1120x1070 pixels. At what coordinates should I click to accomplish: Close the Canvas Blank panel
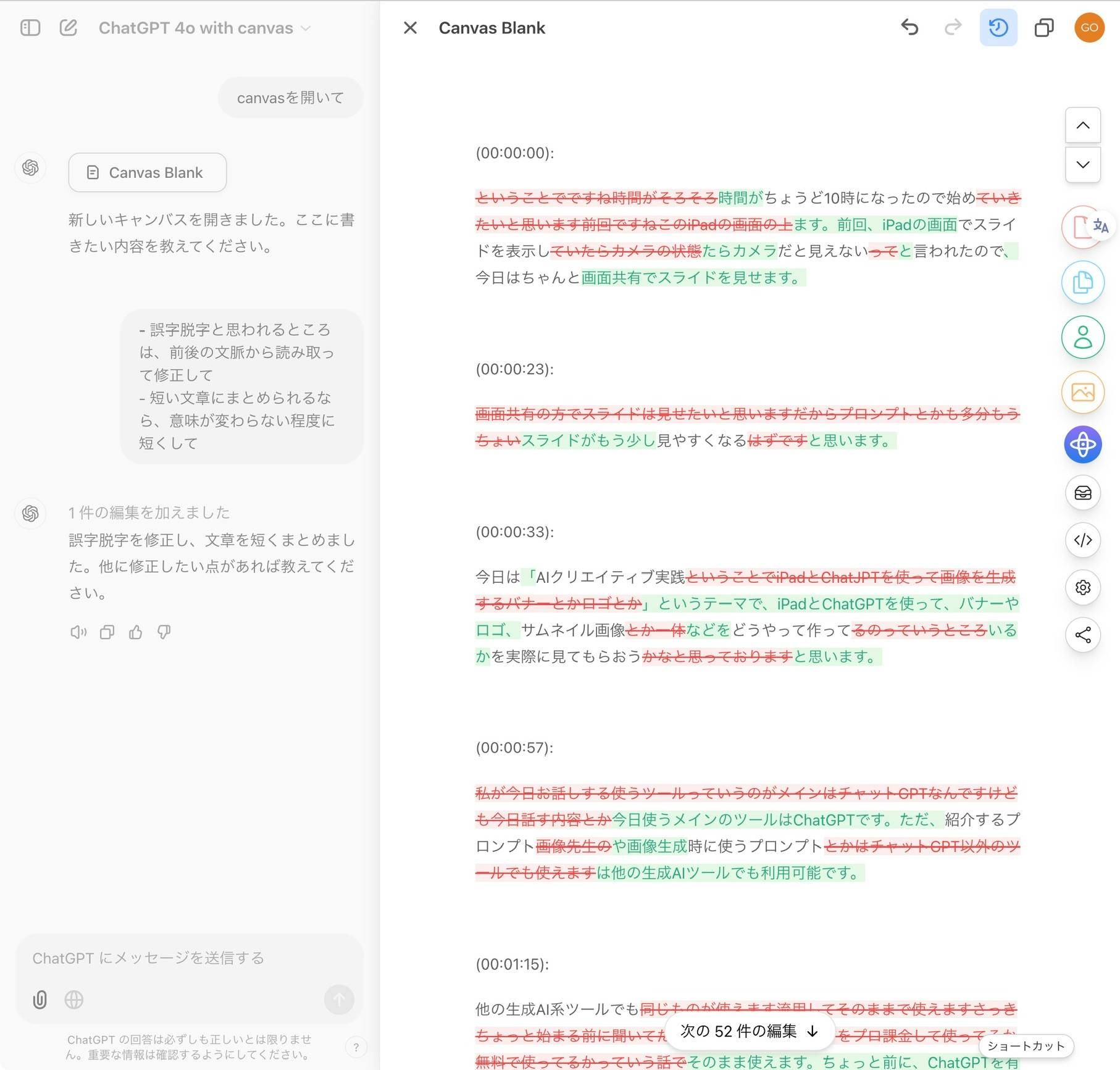click(x=410, y=28)
